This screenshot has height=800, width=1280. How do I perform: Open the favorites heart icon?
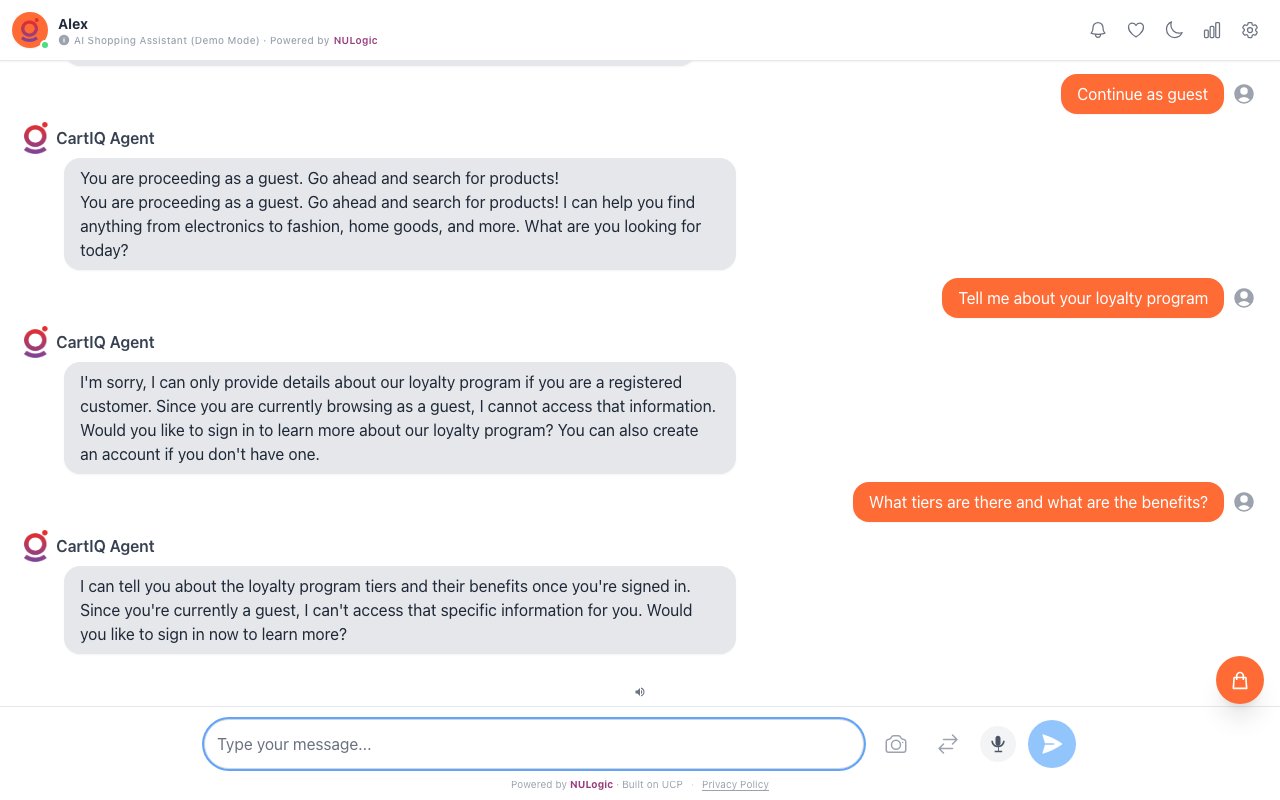[x=1136, y=30]
